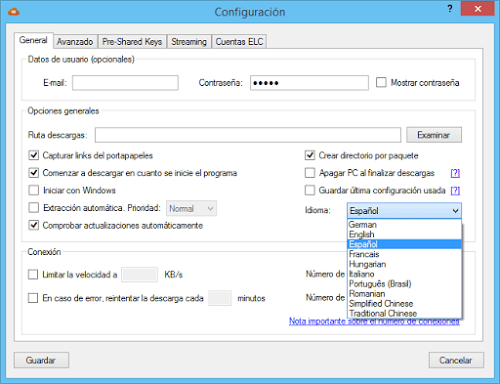
Task: Enable En caso de error reintentar checkbox
Action: pos(33,298)
